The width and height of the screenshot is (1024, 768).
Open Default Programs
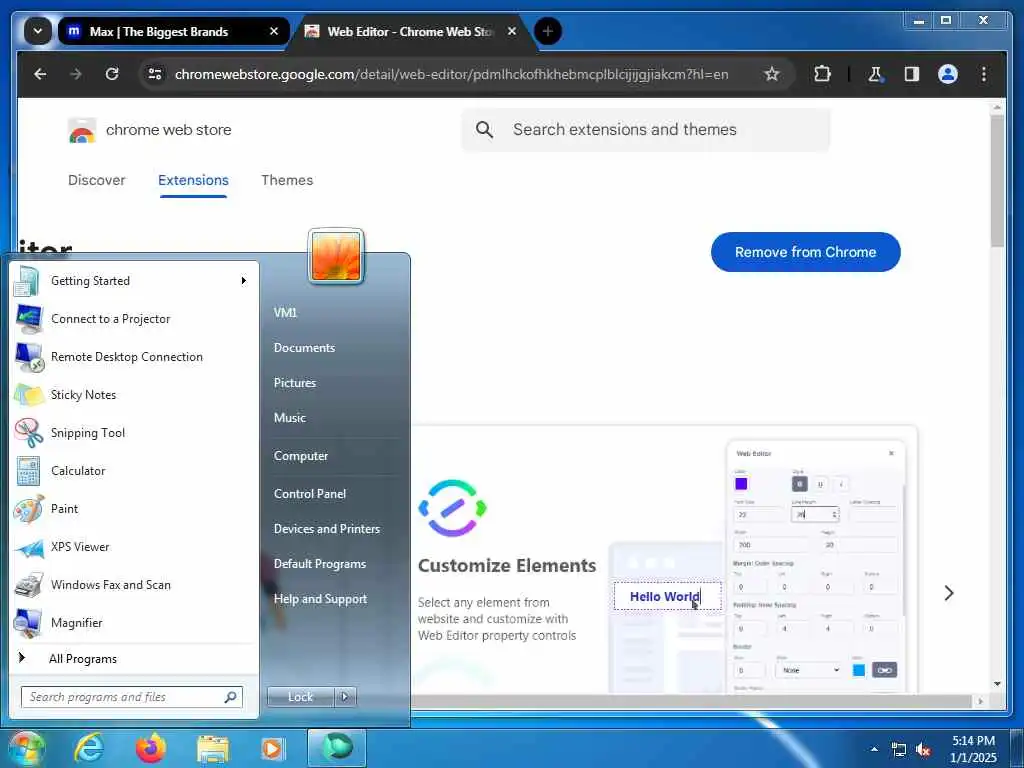319,564
